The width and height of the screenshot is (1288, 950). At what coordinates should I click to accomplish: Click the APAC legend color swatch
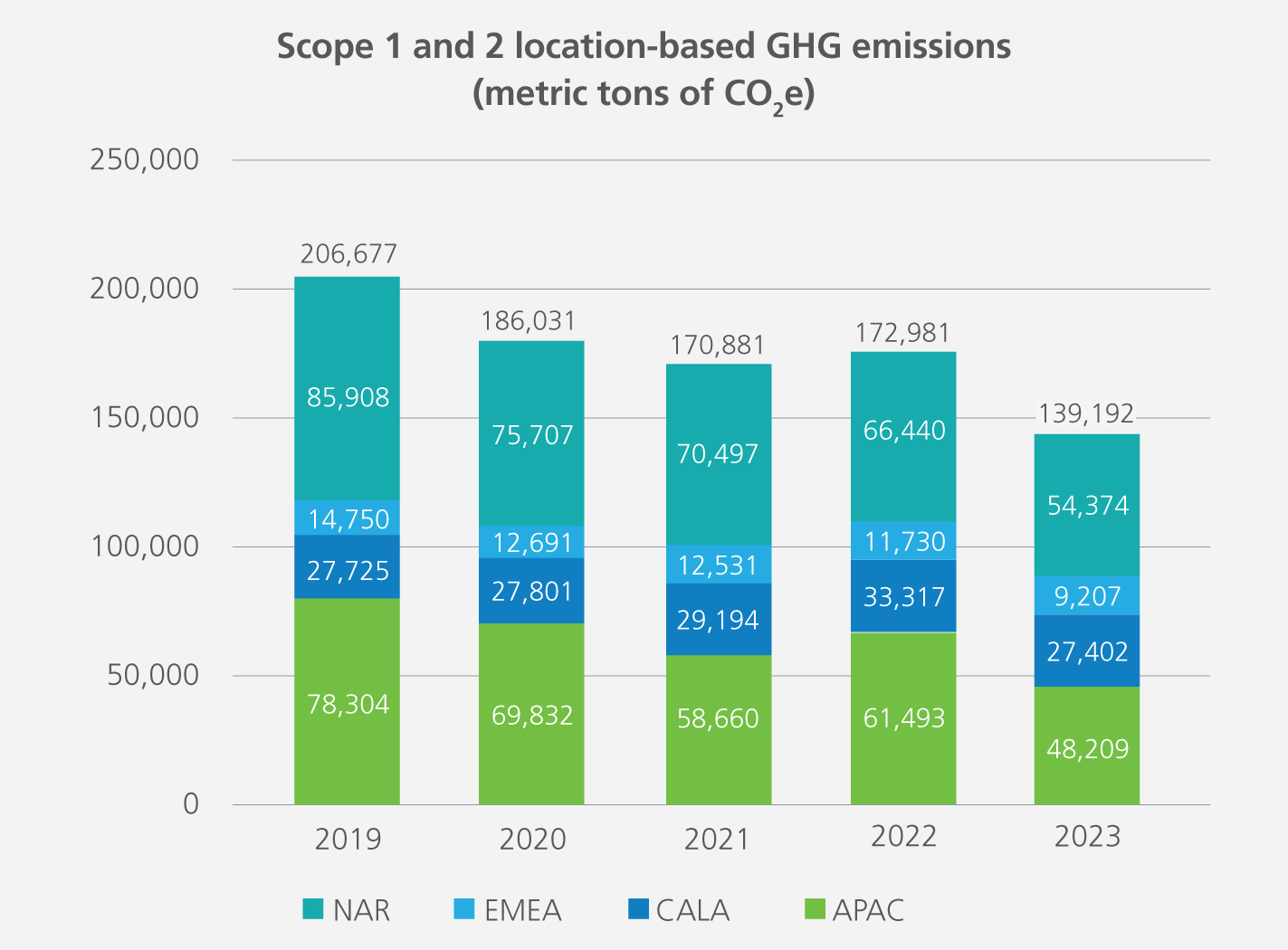pos(815,908)
